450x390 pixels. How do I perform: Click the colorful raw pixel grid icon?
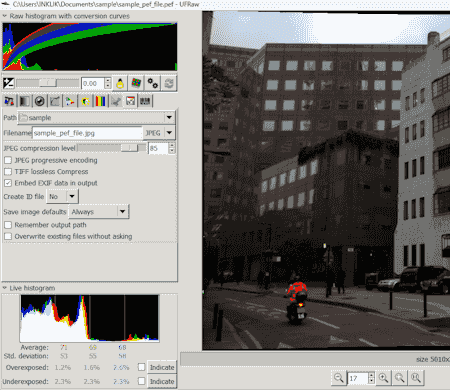(x=136, y=83)
